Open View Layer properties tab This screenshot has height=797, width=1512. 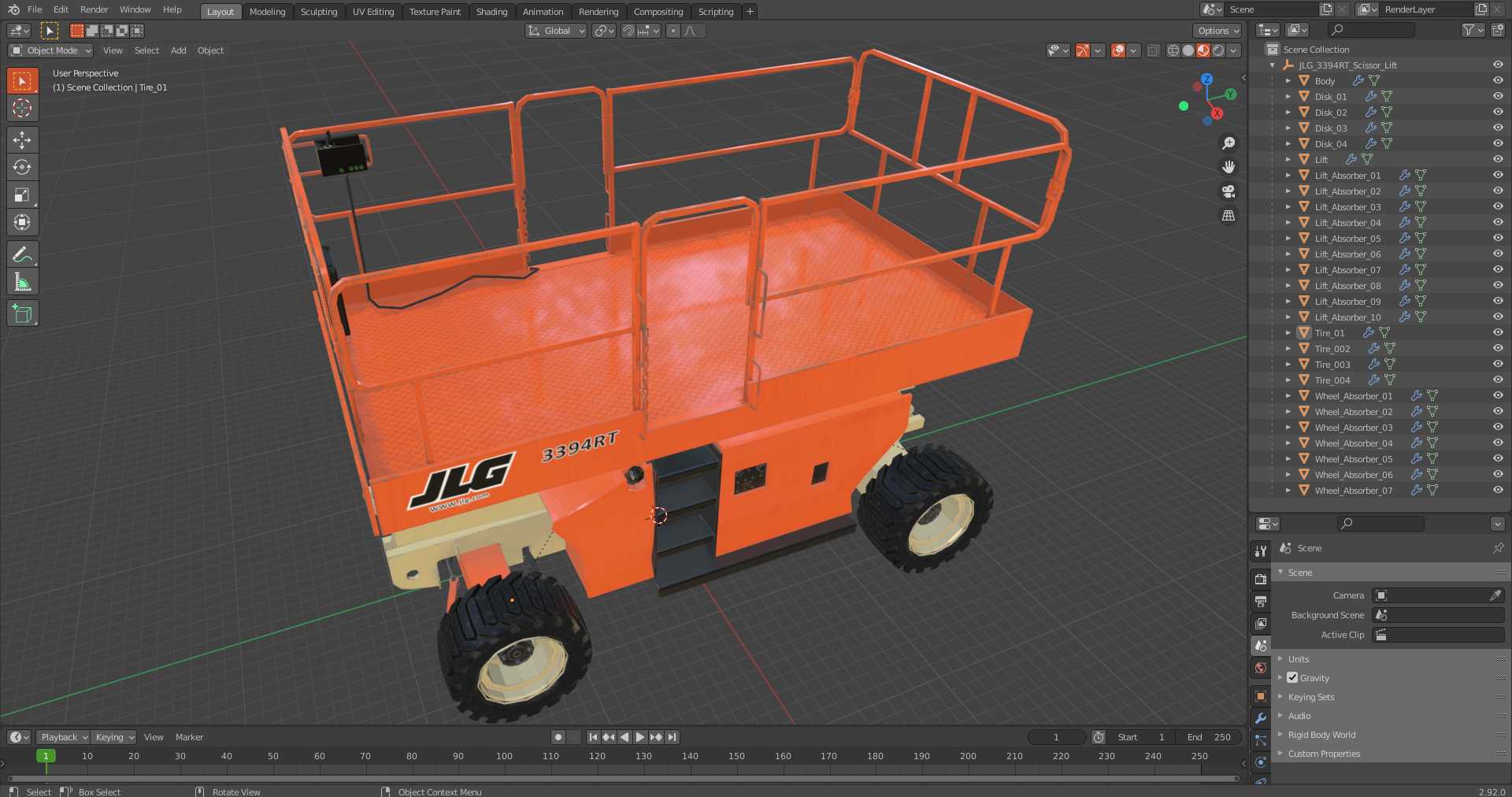pos(1261,623)
